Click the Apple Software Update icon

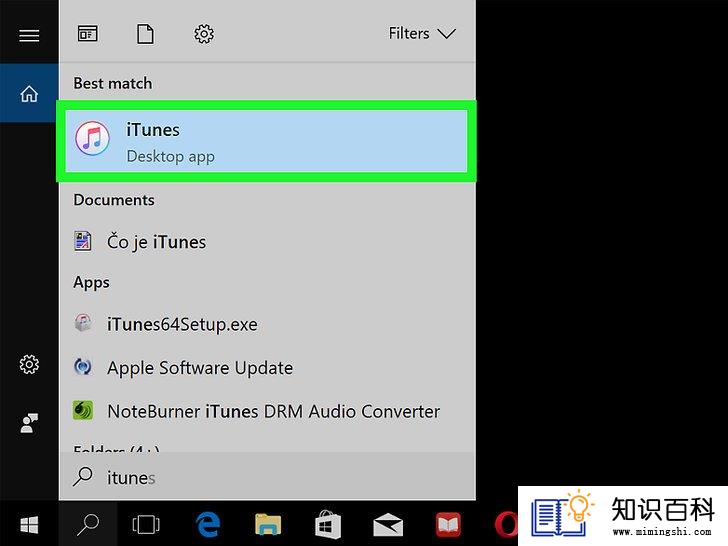tap(83, 367)
